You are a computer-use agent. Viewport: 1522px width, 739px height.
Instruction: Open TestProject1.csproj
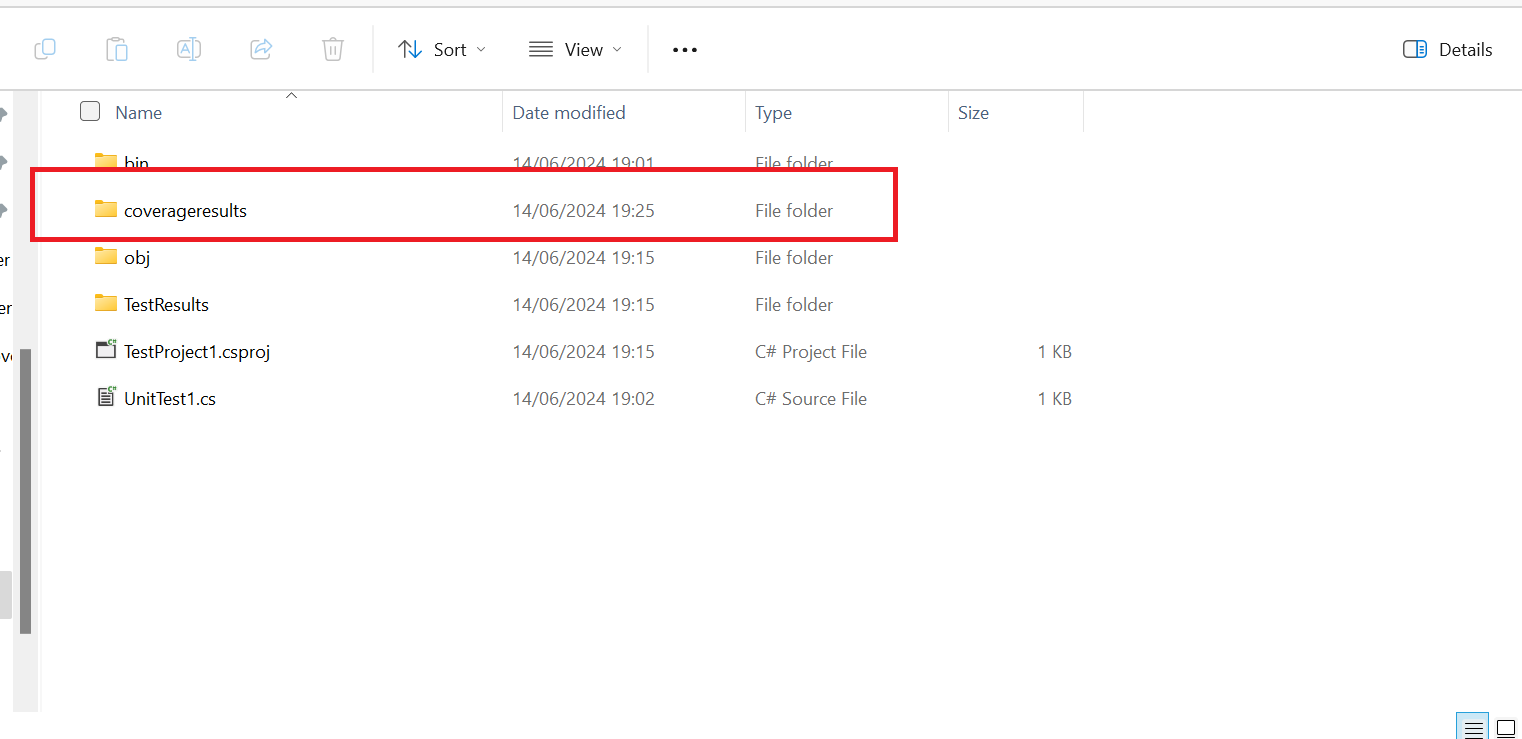tap(196, 351)
